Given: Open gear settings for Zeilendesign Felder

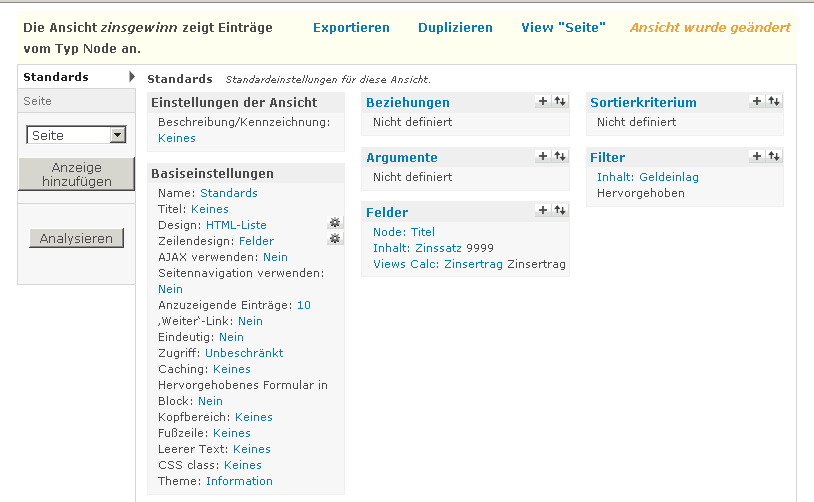Looking at the screenshot, I should coord(335,239).
